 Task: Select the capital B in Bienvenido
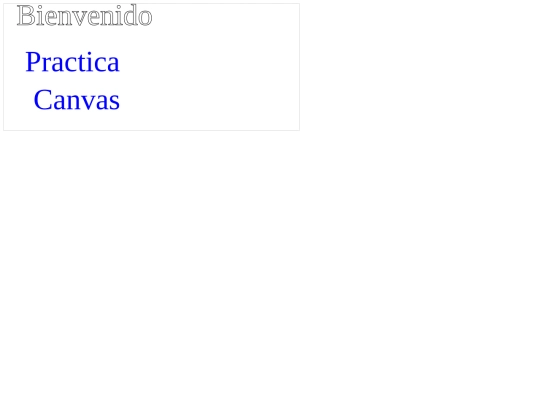25,16
